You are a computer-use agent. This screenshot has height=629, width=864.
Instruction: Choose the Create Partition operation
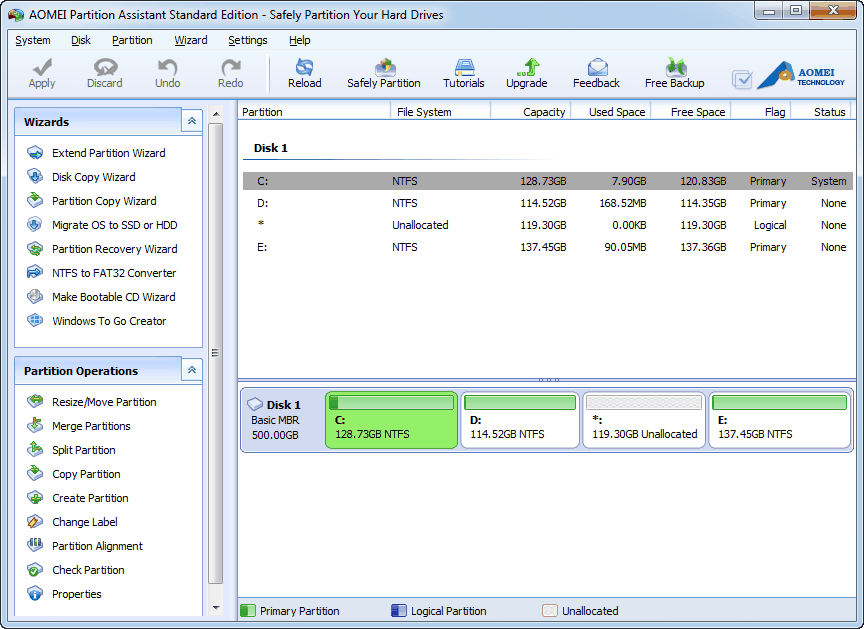(78, 498)
